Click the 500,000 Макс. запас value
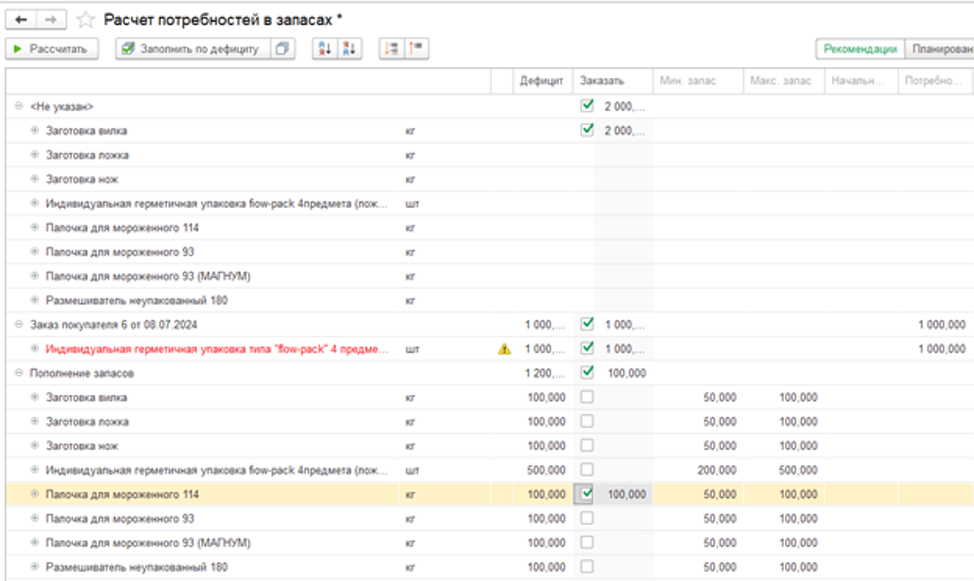Image resolution: width=974 pixels, height=581 pixels. [798, 470]
